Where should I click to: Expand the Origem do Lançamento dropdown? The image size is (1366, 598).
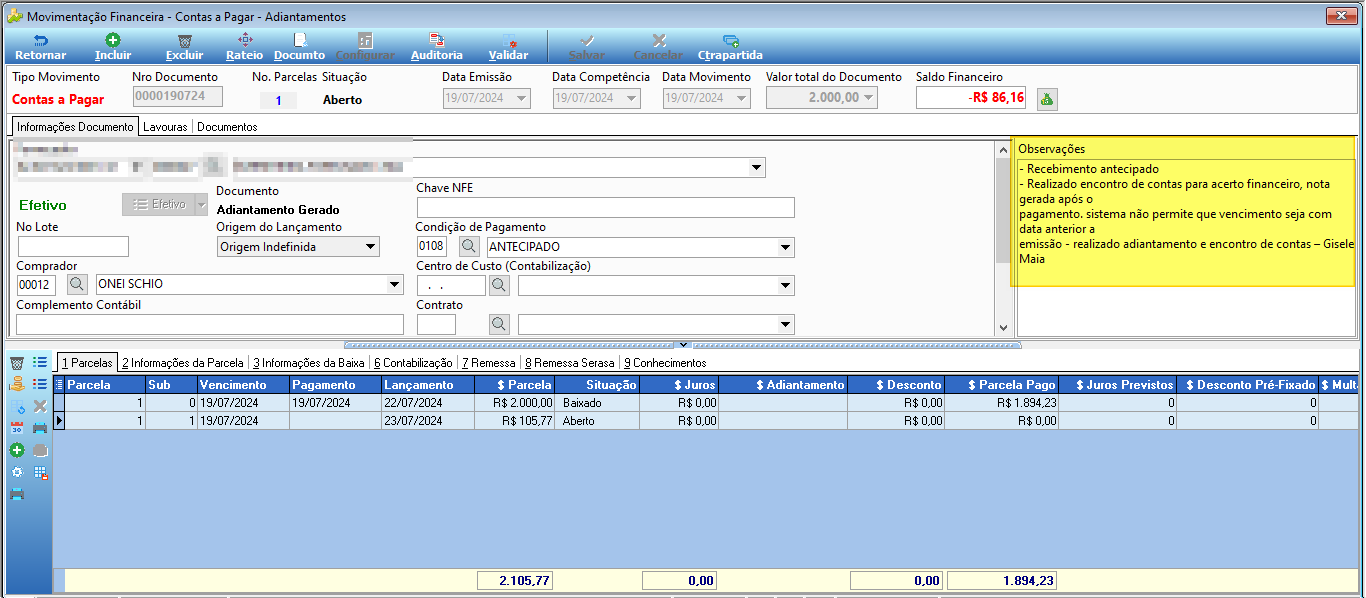371,246
